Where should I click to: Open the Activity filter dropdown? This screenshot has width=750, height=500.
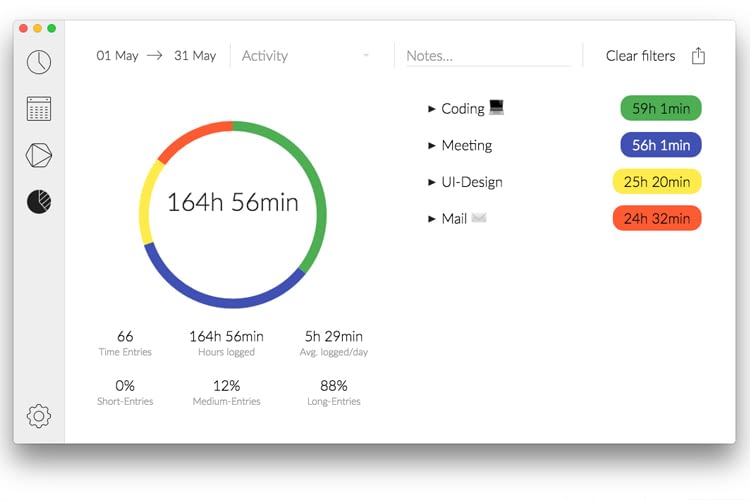tap(305, 56)
